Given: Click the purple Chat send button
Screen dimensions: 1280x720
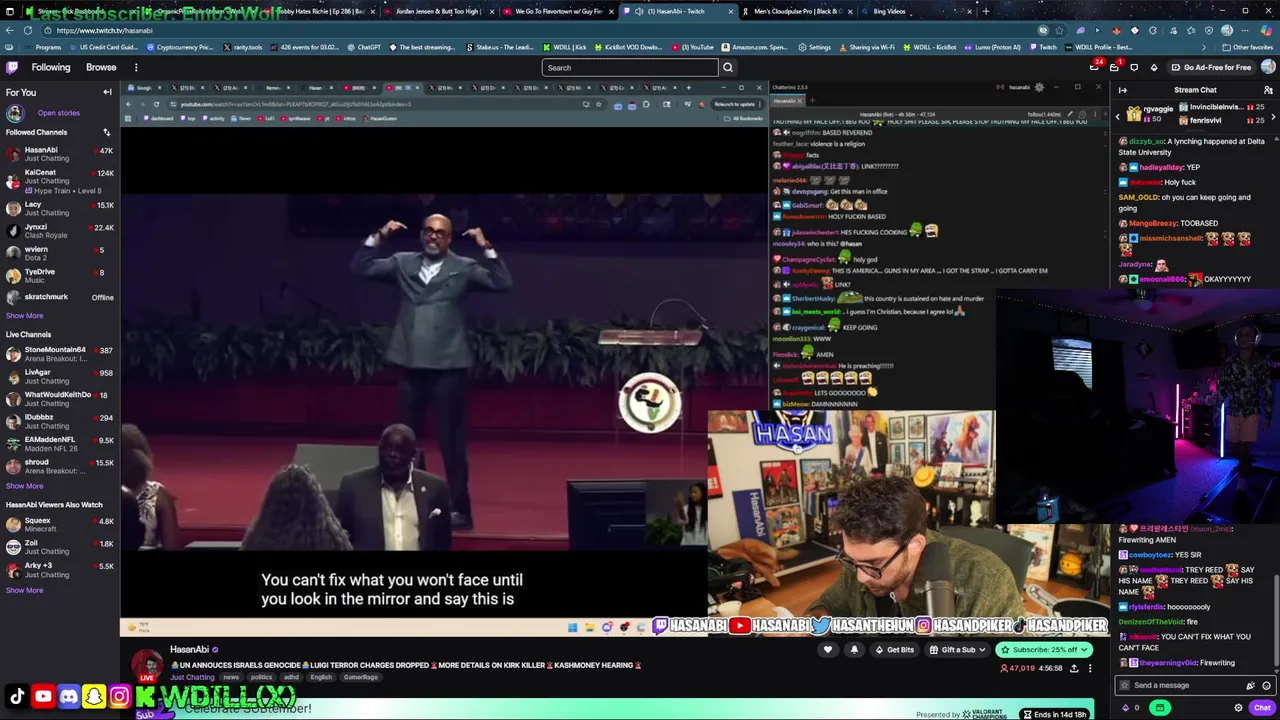Looking at the screenshot, I should 1262,708.
